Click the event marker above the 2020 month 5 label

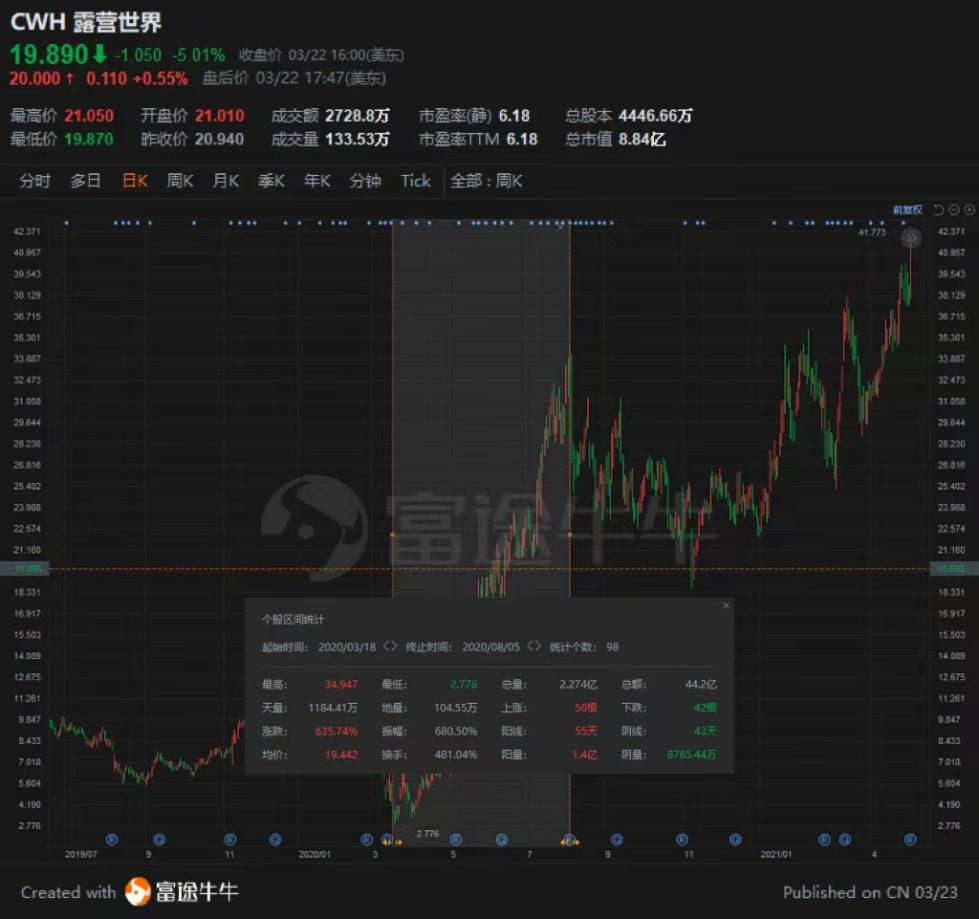pos(456,840)
